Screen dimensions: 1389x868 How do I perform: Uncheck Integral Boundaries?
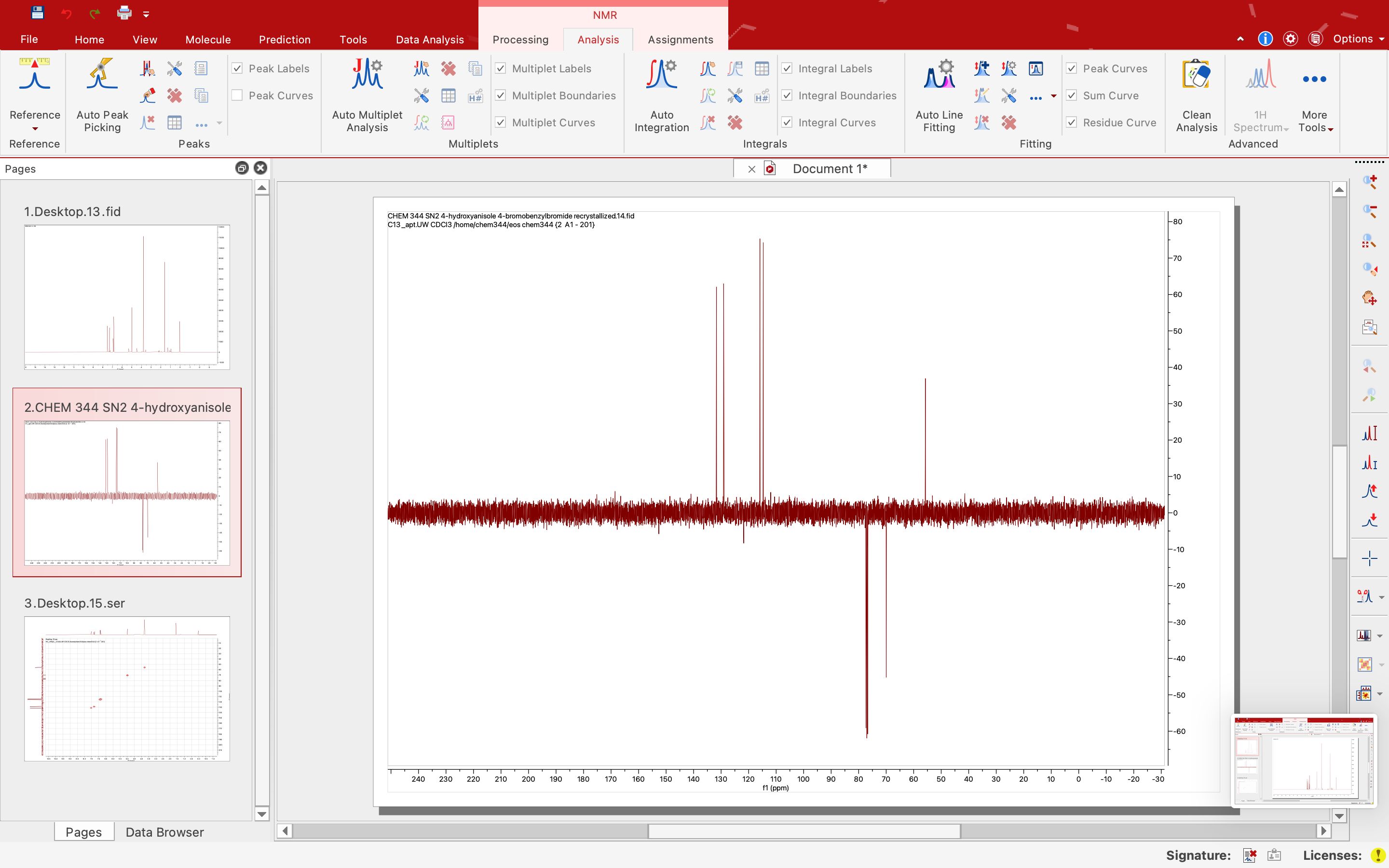787,95
